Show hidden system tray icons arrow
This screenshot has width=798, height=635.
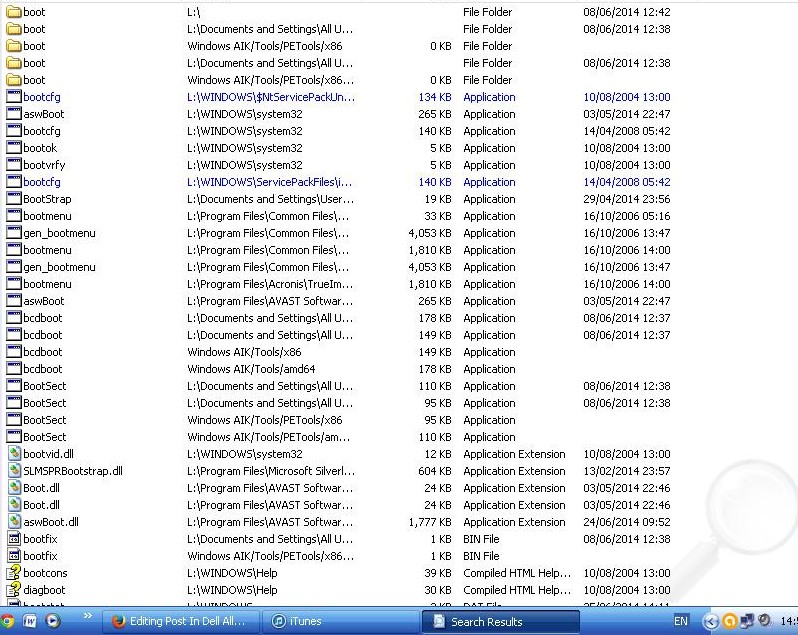711,621
